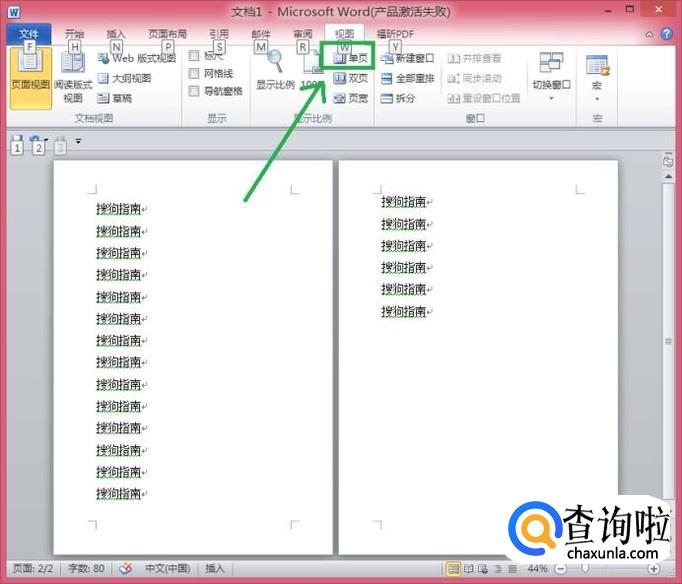This screenshot has width=682, height=584.
Task: Click 重设窗口位置 reset window position
Action: pos(484,98)
